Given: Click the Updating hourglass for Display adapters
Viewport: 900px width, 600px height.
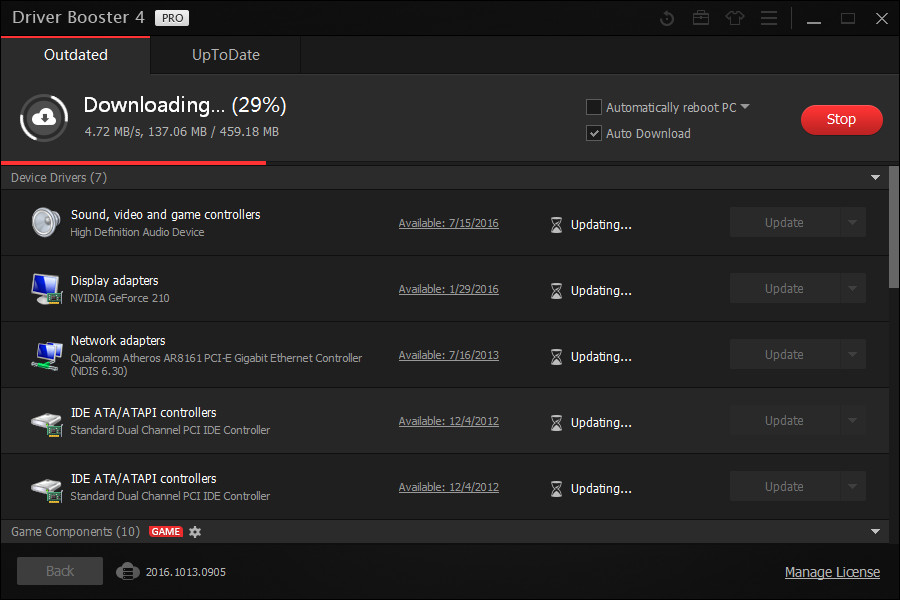Looking at the screenshot, I should 556,289.
